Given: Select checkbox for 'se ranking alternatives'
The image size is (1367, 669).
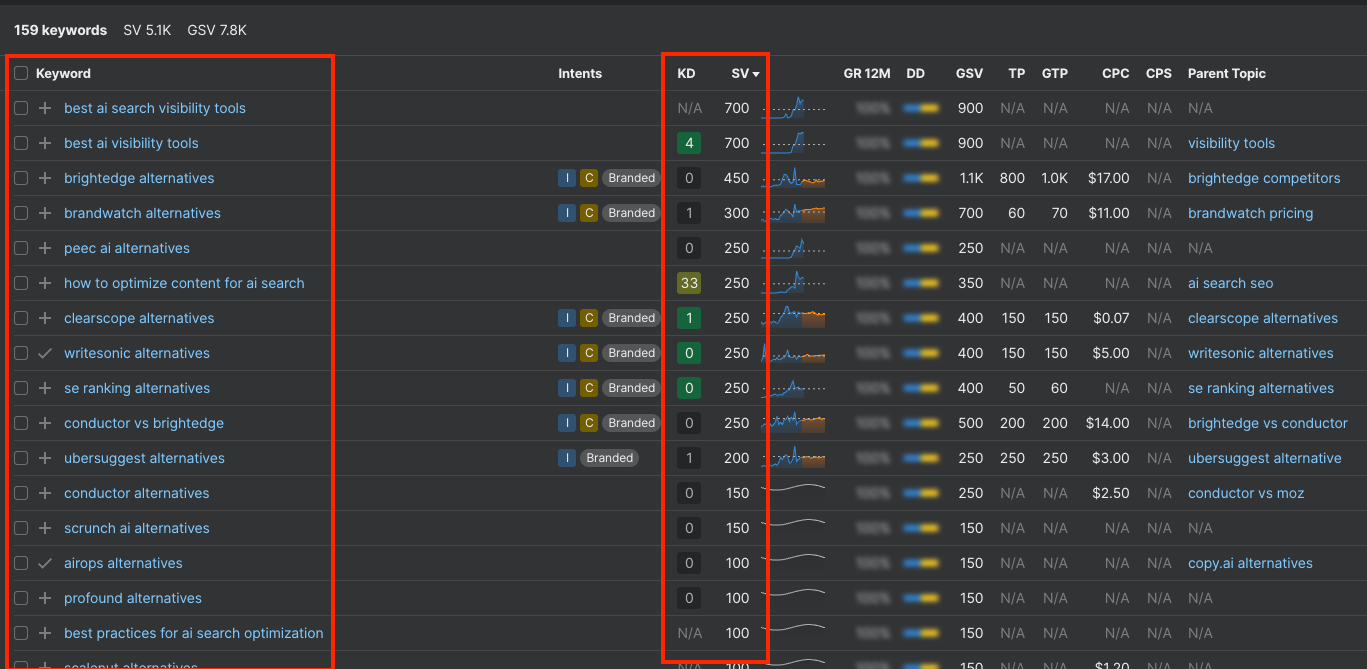Looking at the screenshot, I should coord(21,388).
